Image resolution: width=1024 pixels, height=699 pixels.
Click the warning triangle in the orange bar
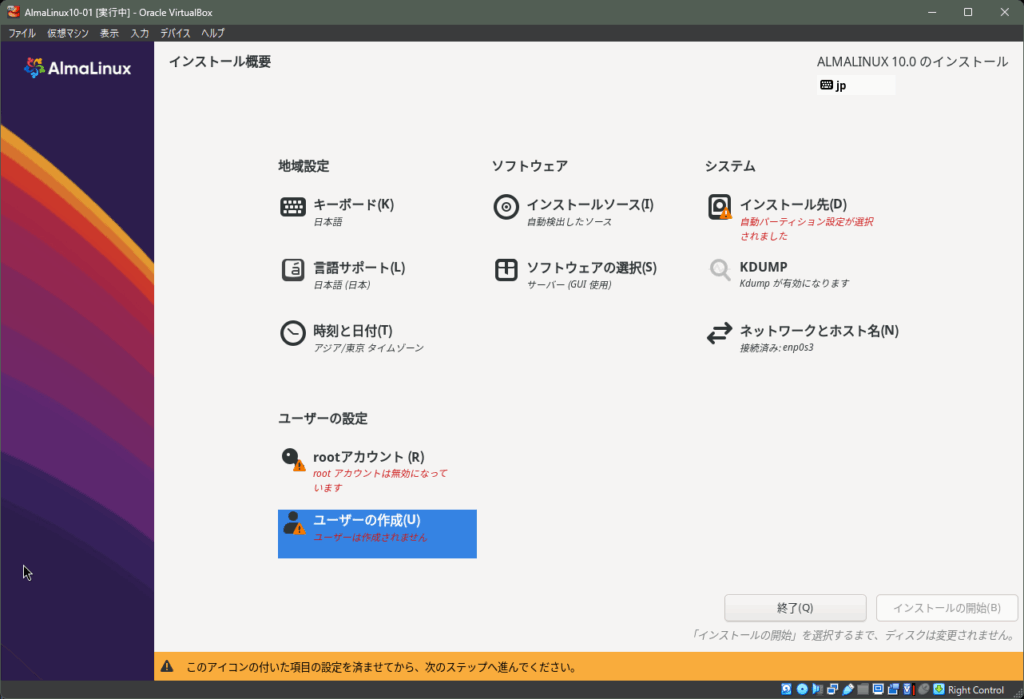pos(167,666)
